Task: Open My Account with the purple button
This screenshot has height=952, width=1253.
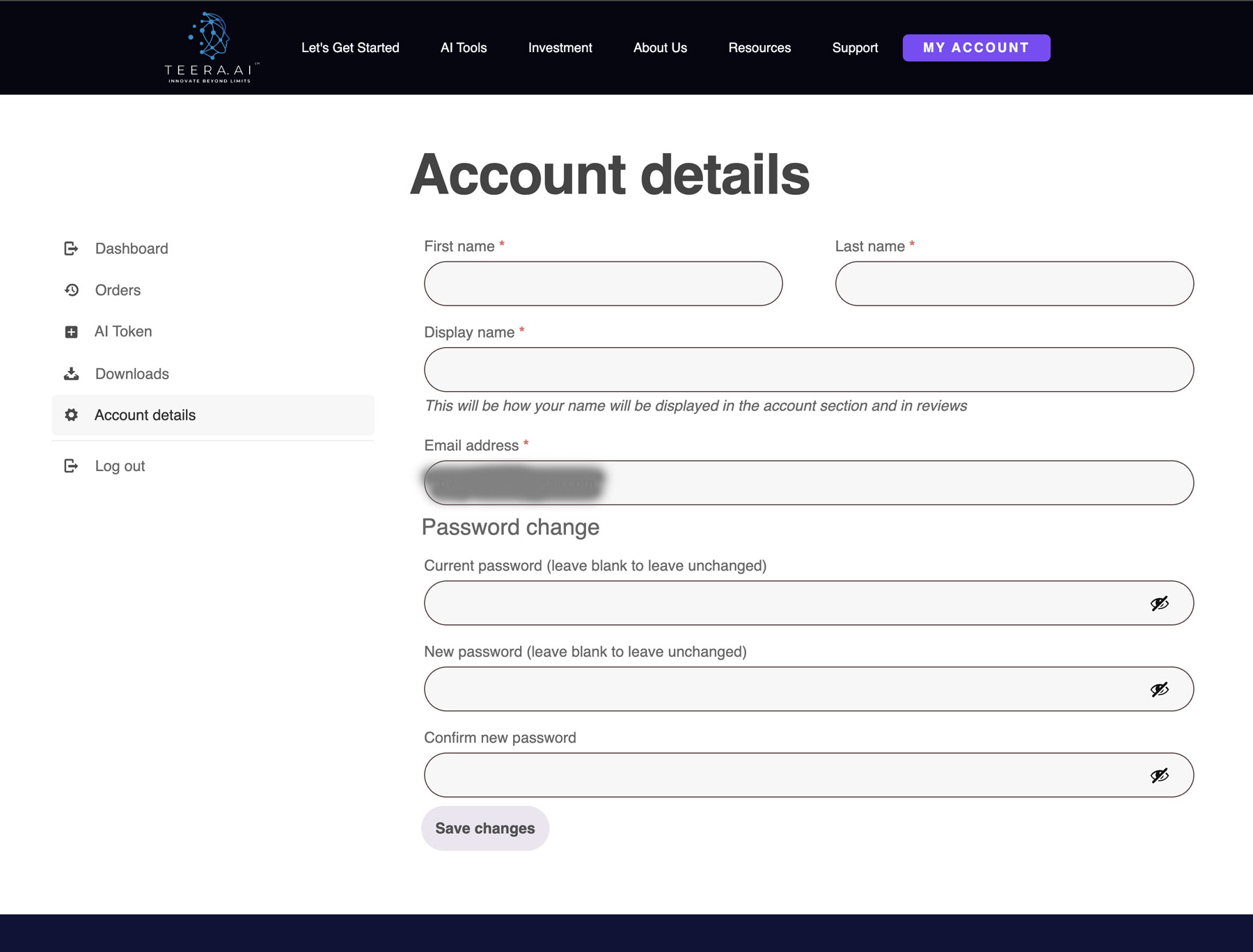Action: (x=976, y=47)
